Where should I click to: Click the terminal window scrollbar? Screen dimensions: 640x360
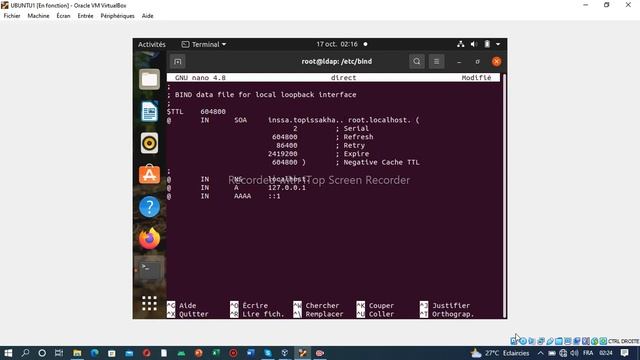coord(504,196)
